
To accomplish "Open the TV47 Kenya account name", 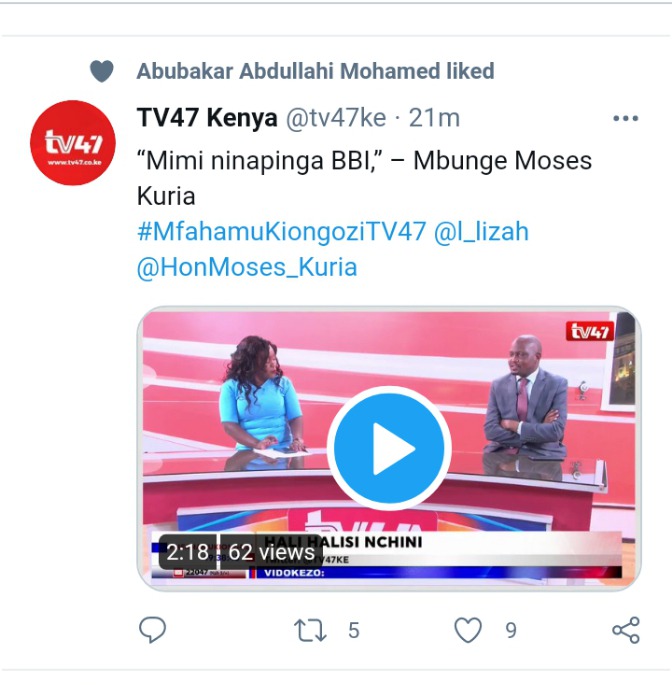I will (x=207, y=118).
